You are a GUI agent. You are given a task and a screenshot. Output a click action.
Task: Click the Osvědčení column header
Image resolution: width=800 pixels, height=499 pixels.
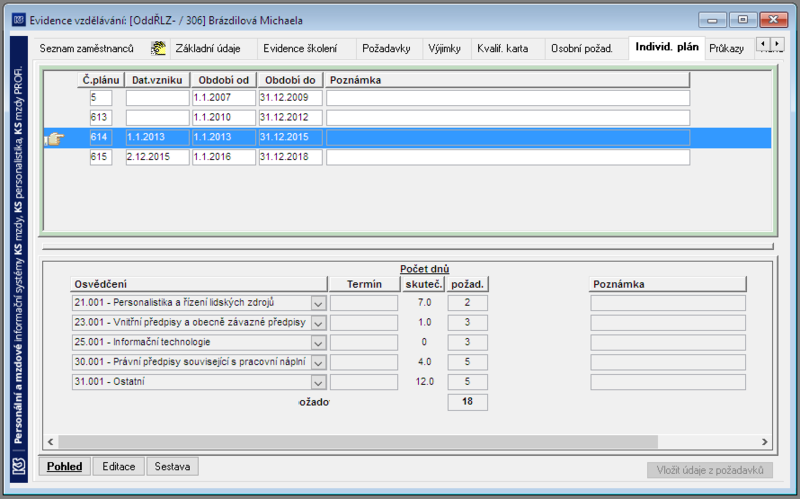click(x=198, y=284)
